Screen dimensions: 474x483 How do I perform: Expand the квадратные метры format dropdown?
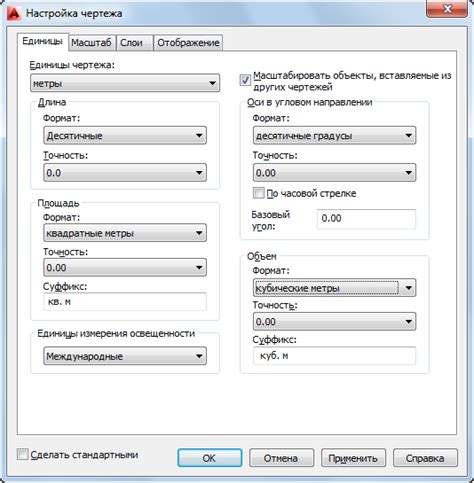(x=125, y=233)
